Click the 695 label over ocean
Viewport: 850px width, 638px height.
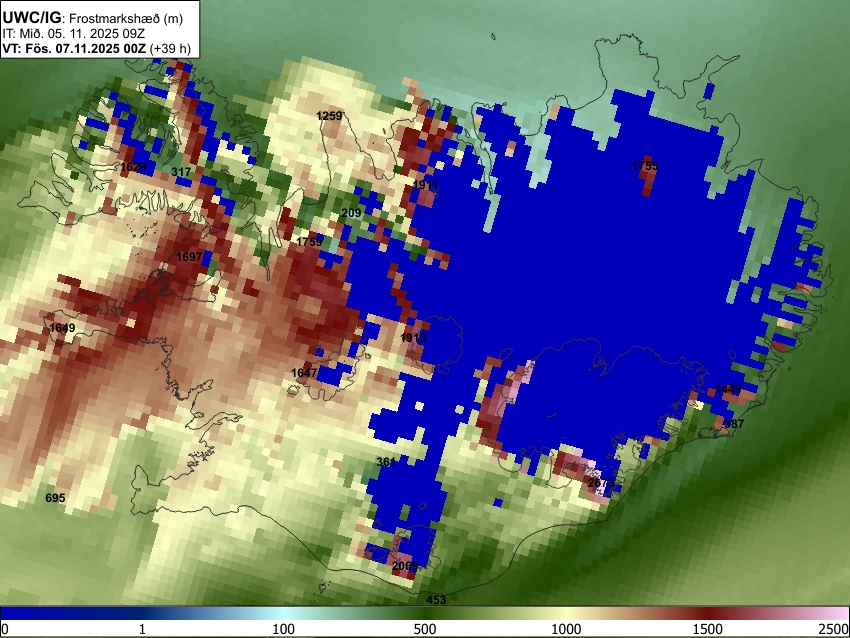(55, 498)
